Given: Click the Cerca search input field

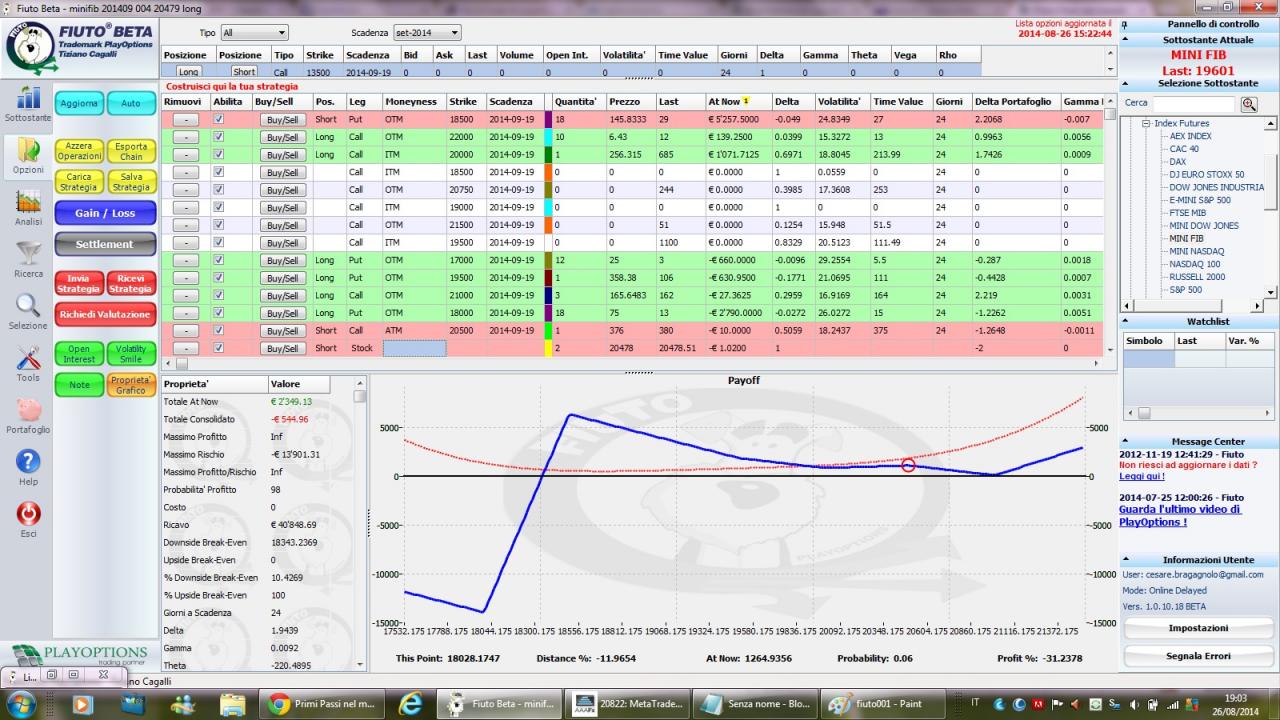Looking at the screenshot, I should click(x=1194, y=103).
